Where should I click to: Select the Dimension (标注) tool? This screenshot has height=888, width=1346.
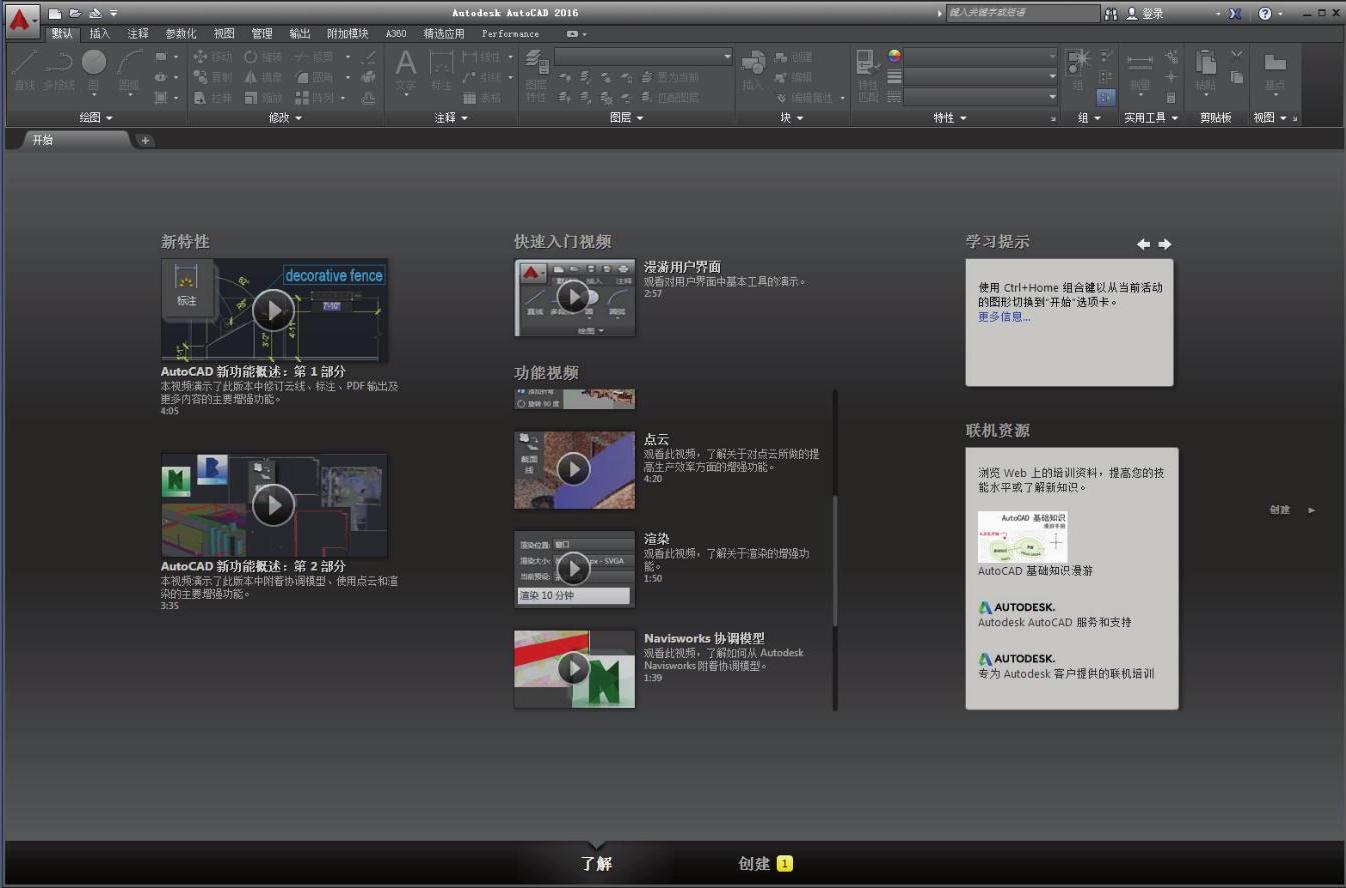click(441, 71)
